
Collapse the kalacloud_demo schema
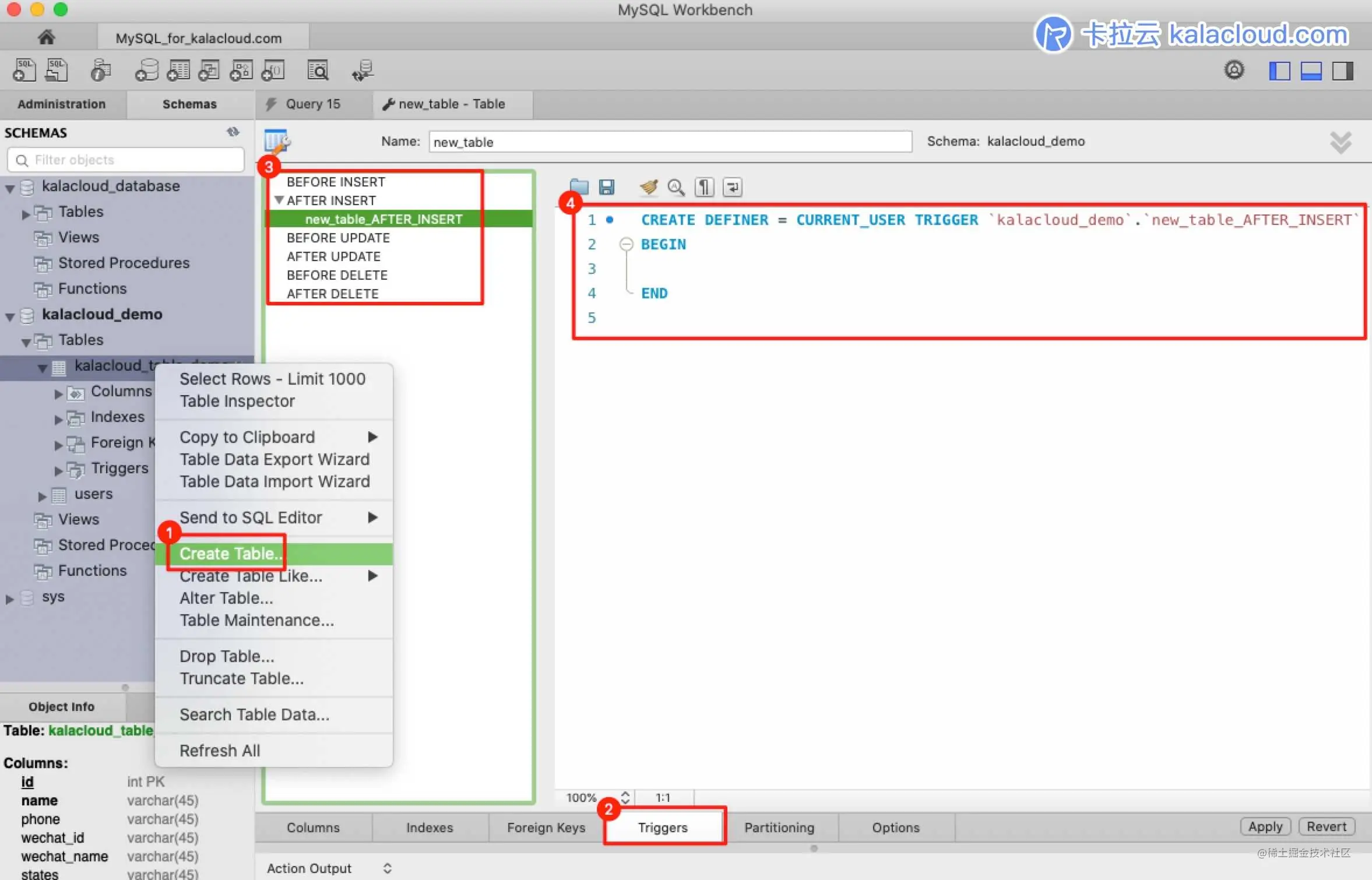coord(10,316)
